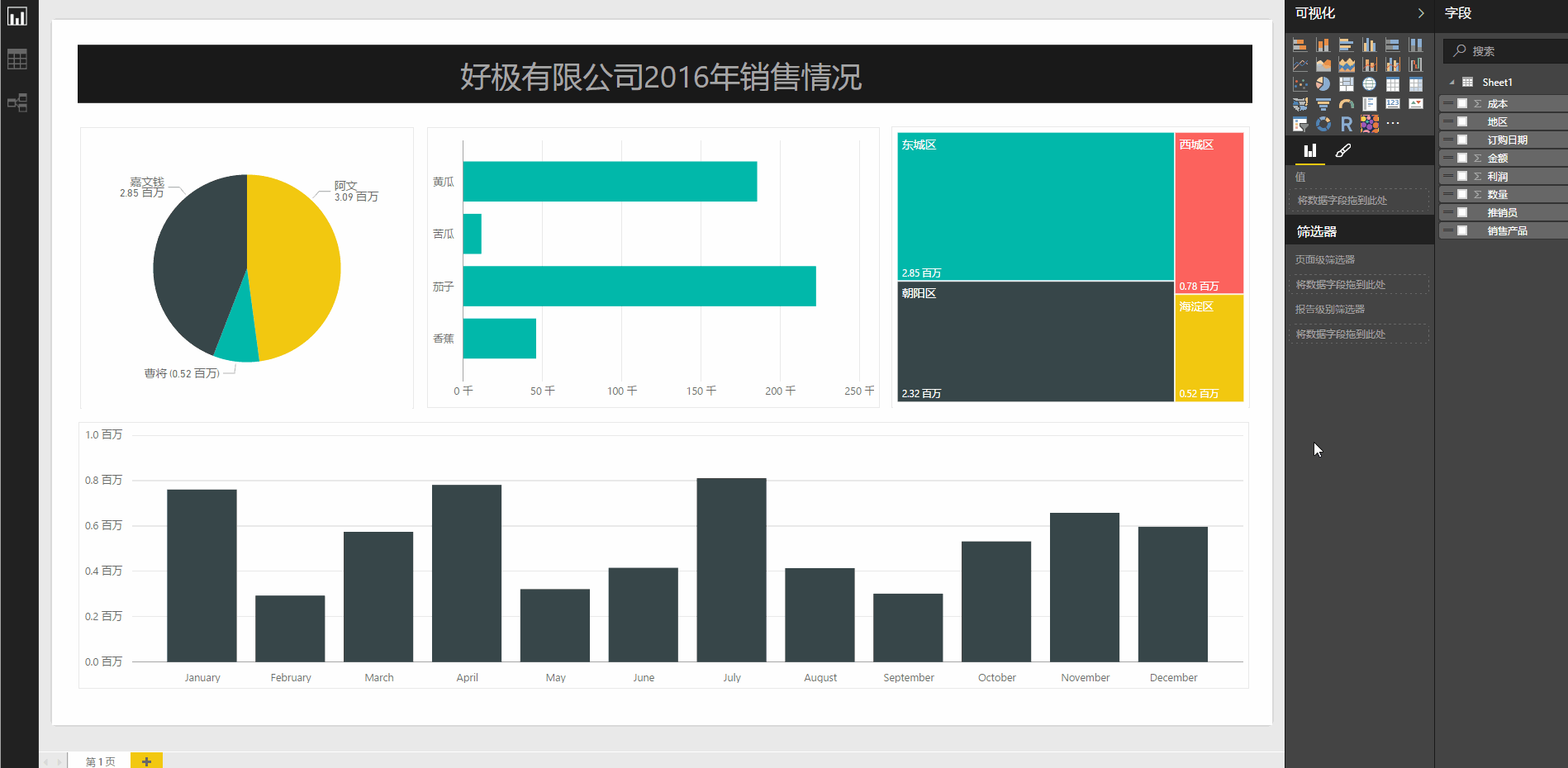Select the filled map visual
The height and width of the screenshot is (768, 1568).
(x=1300, y=104)
